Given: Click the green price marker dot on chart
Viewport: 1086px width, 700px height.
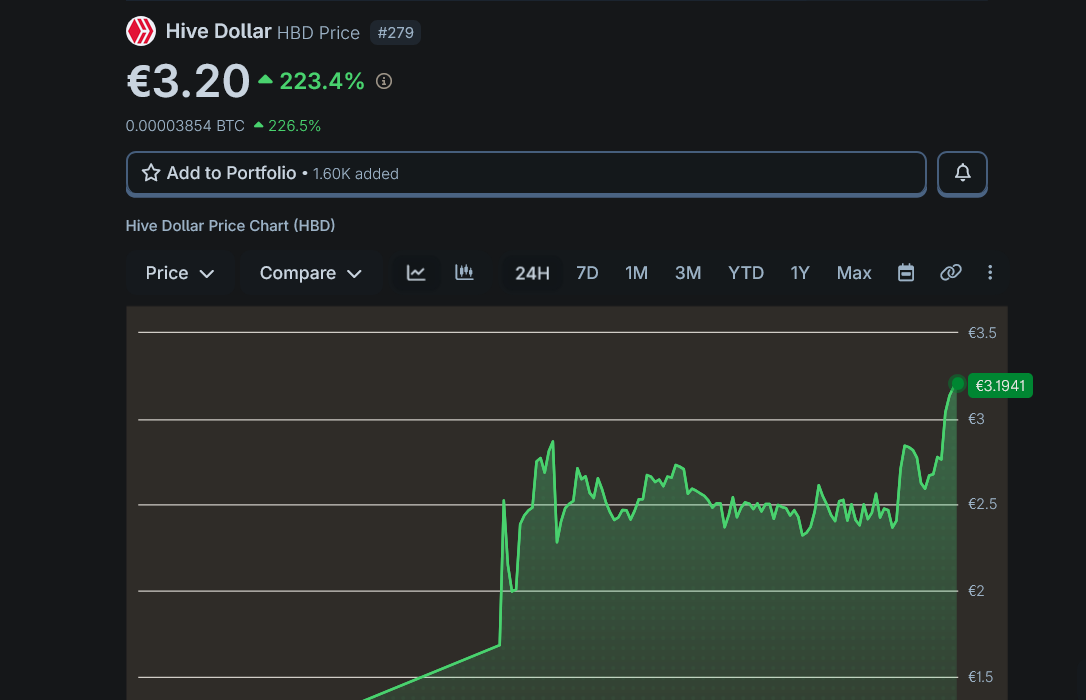Looking at the screenshot, I should point(957,384).
